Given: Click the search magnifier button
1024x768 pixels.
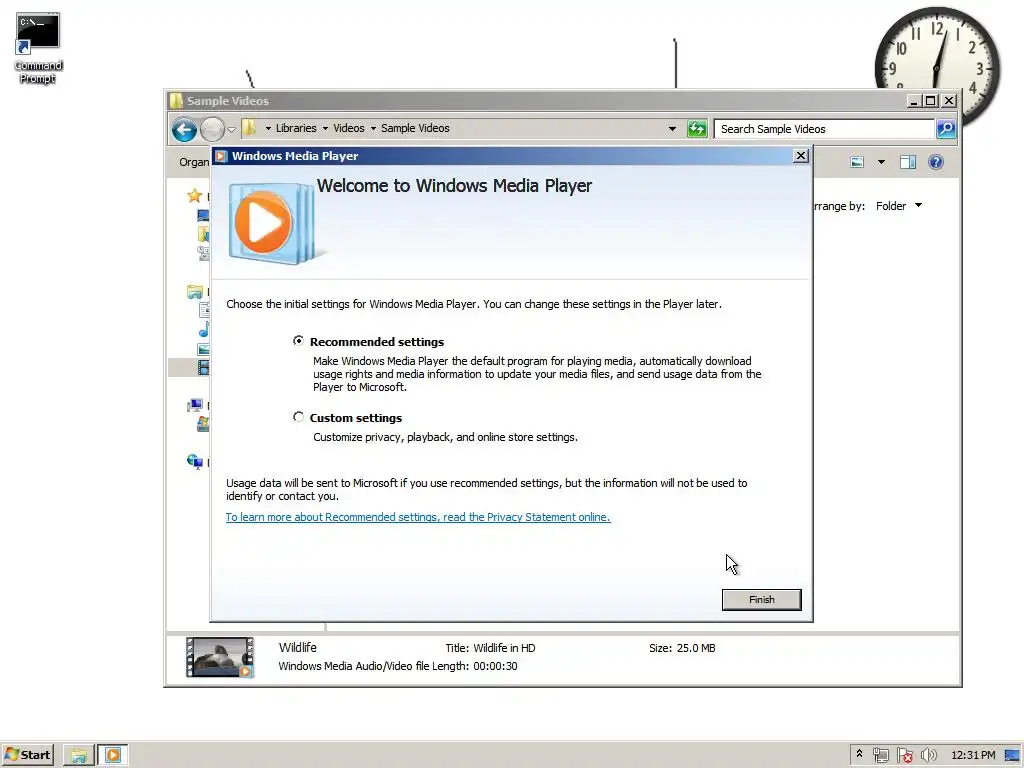Looking at the screenshot, I should [946, 129].
